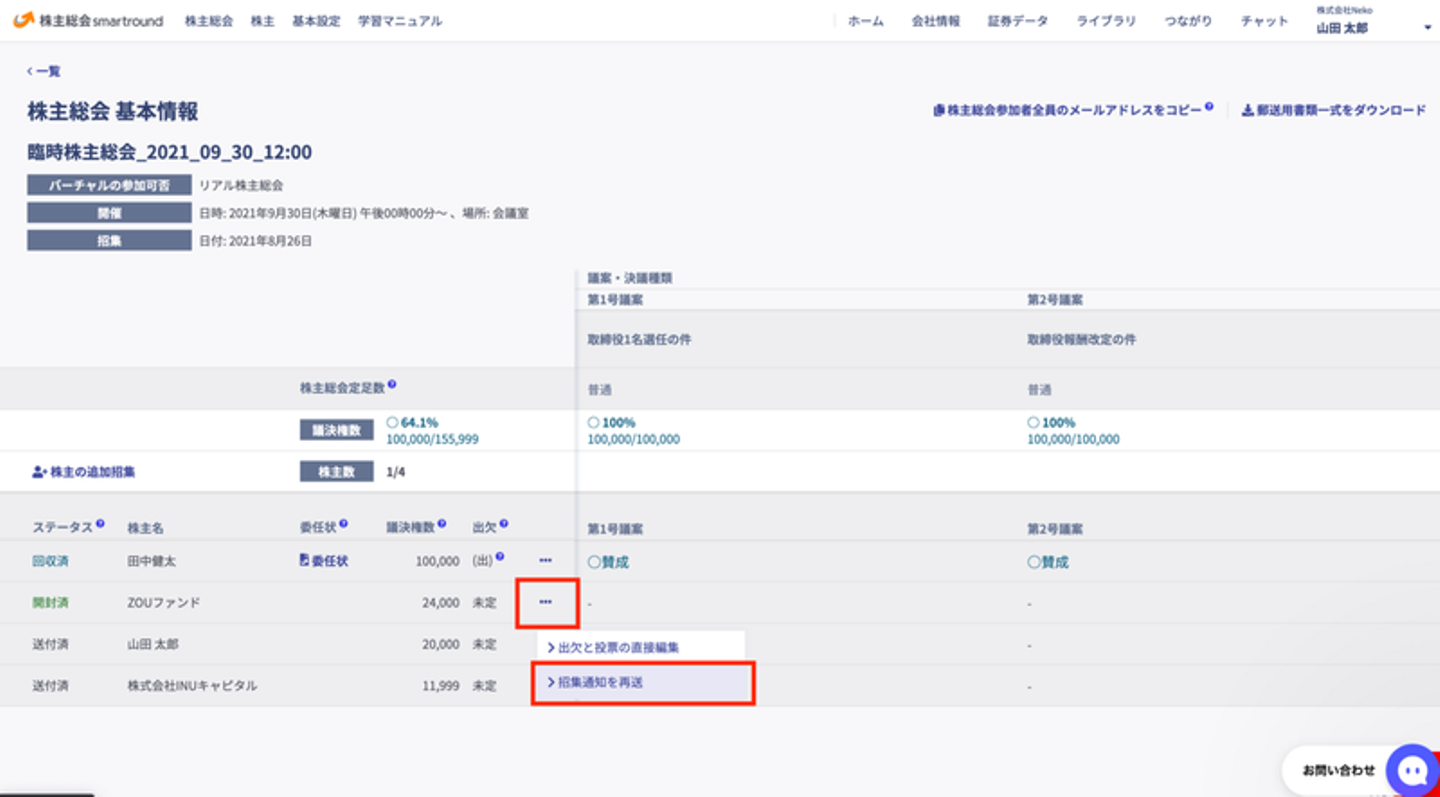Click help icon next to ステータス header
The image size is (1440, 797).
coord(100,523)
